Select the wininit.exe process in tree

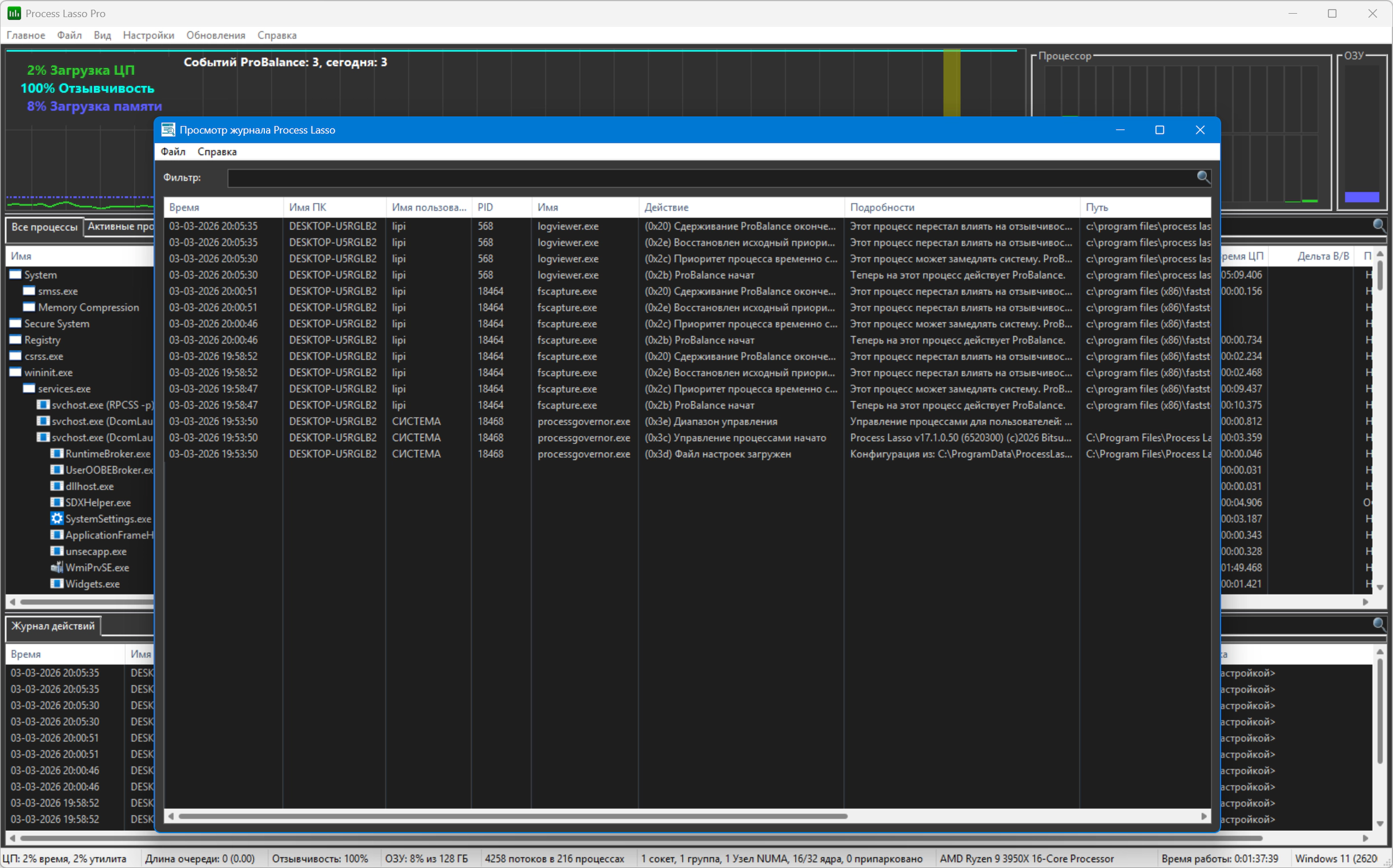pos(48,373)
